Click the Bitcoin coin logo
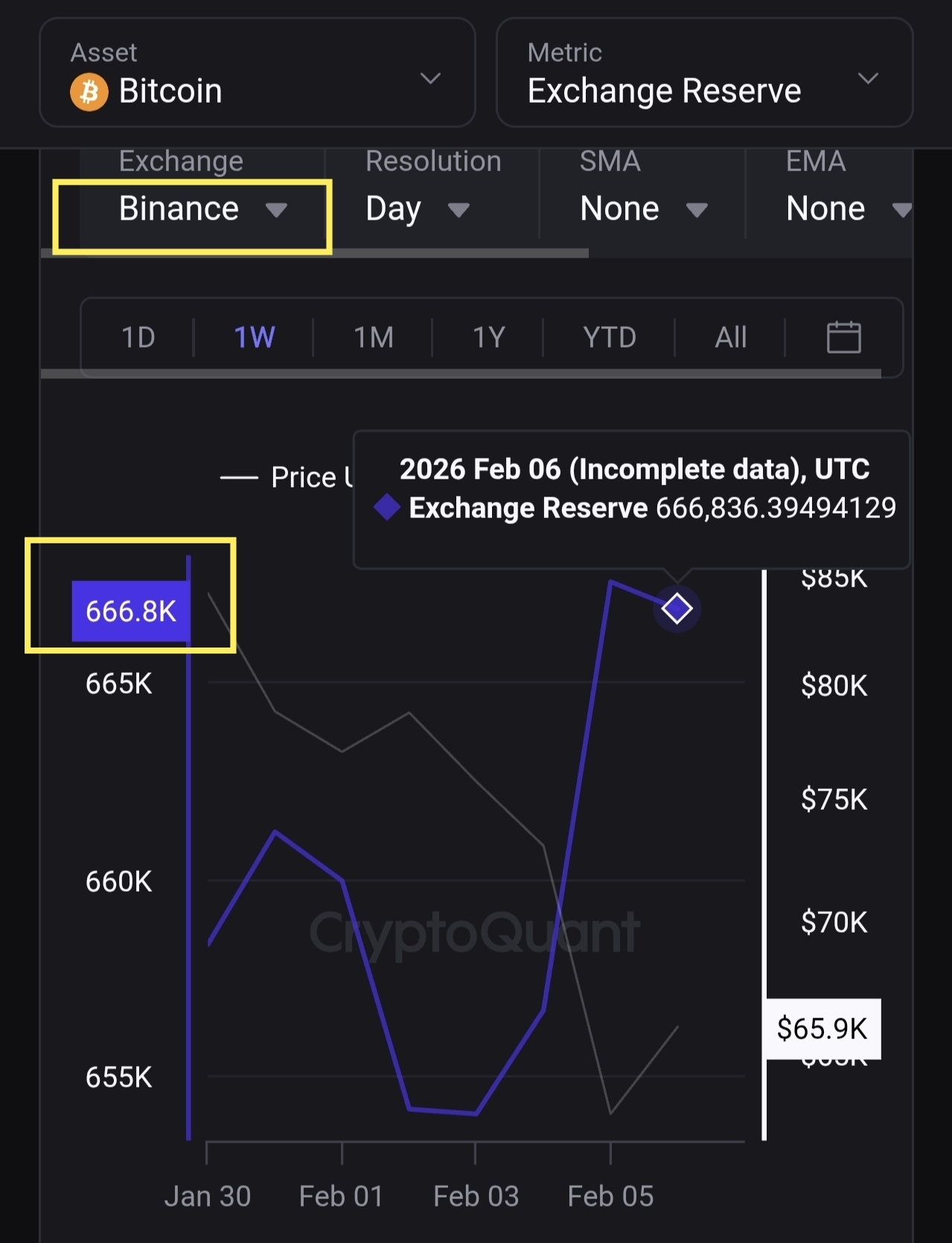The width and height of the screenshot is (952, 1243). tap(89, 92)
